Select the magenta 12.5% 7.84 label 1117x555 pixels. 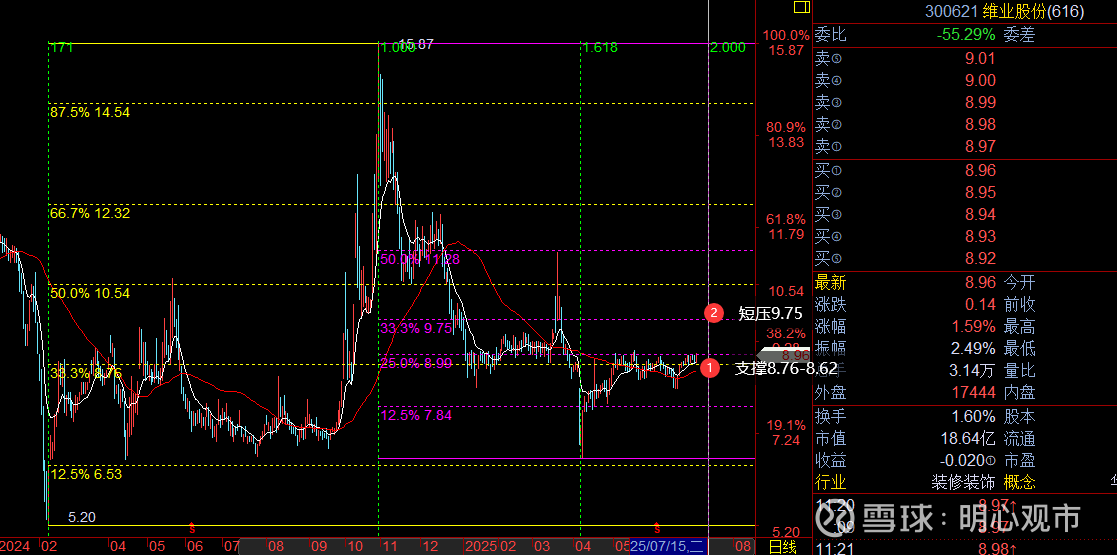pyautogui.click(x=416, y=415)
